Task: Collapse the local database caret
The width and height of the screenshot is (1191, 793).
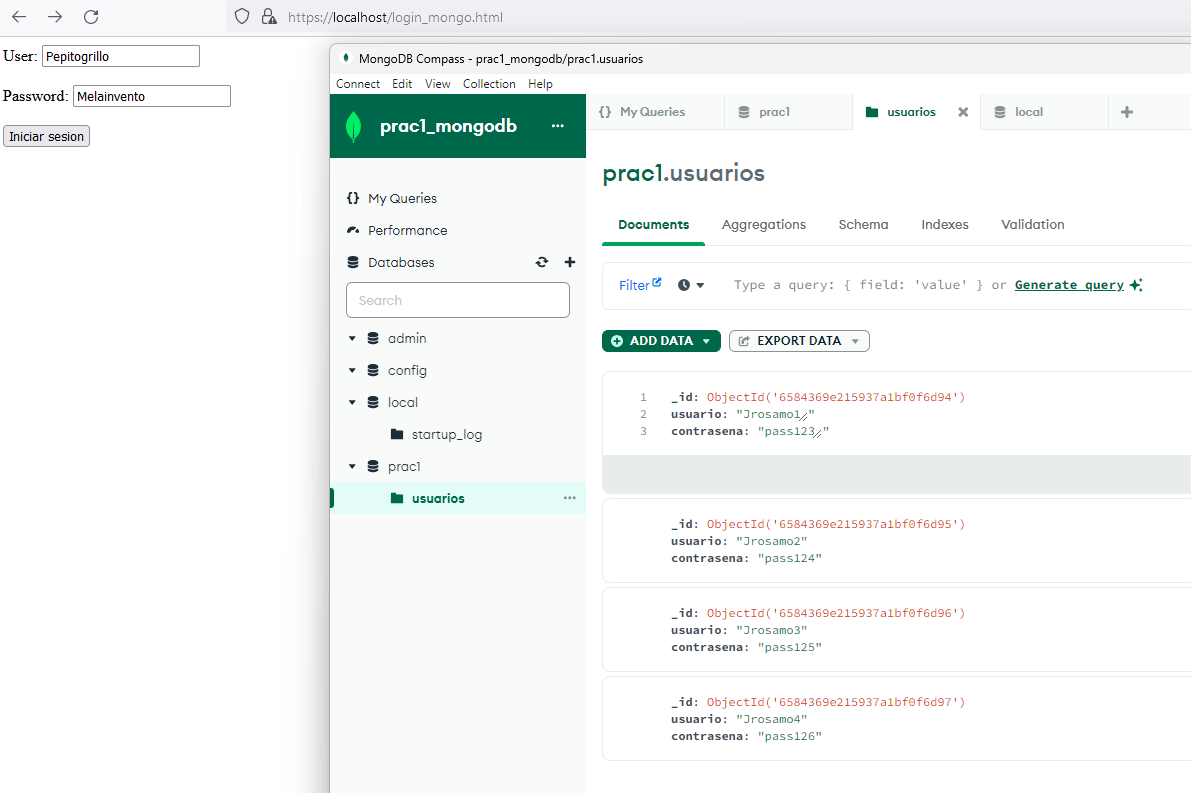Action: coord(352,402)
